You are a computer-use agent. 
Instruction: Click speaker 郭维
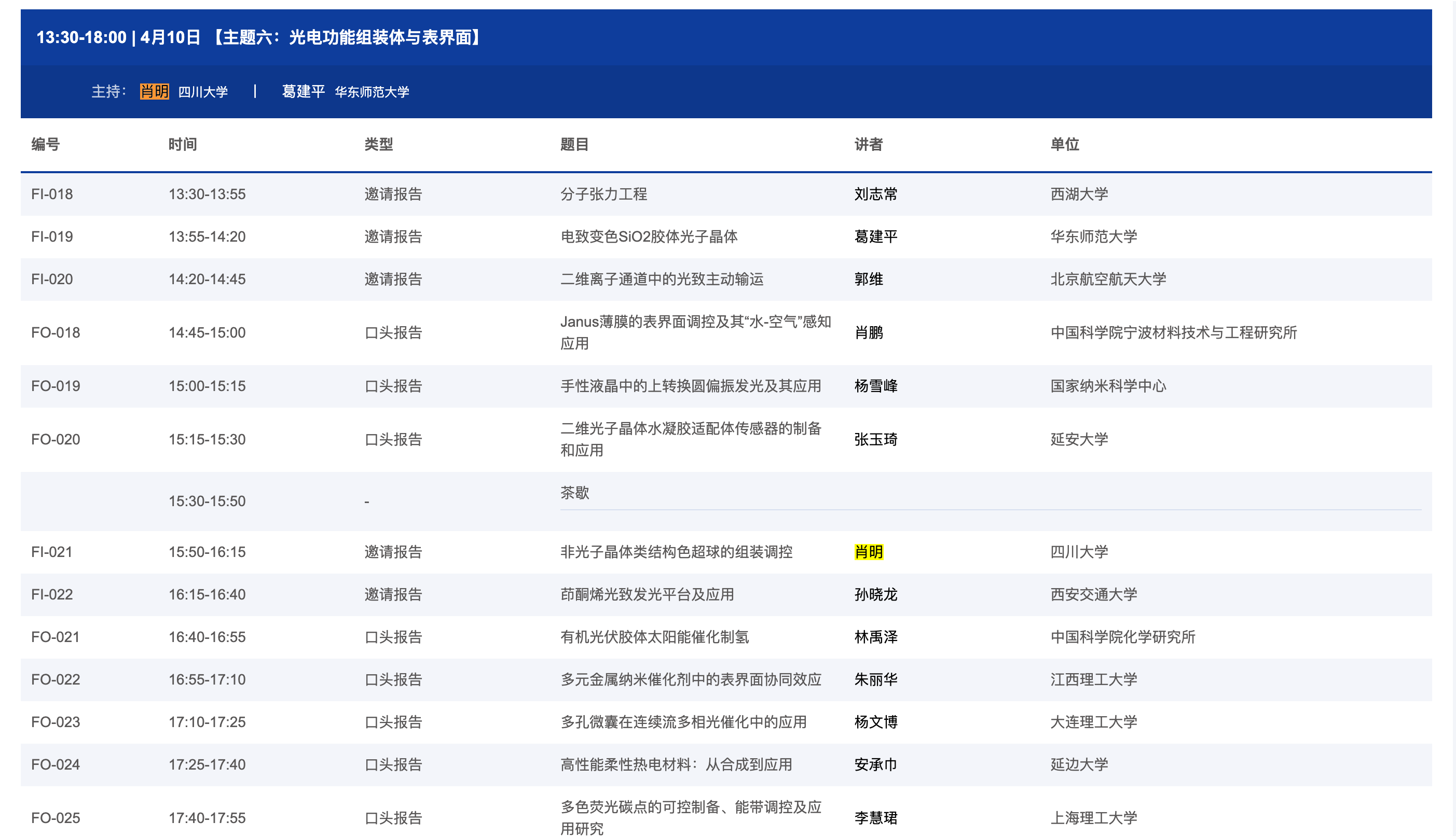(869, 279)
